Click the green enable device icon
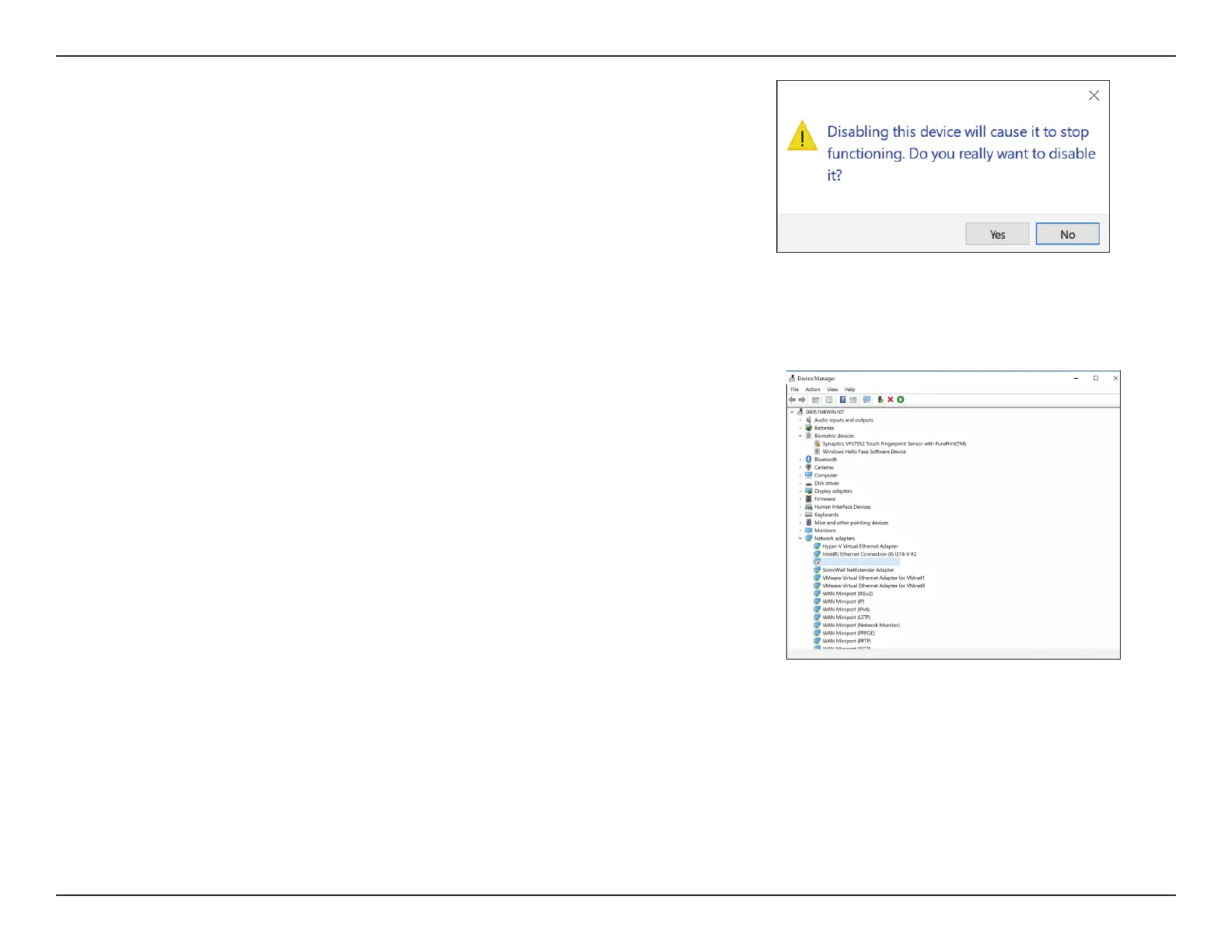This screenshot has height=952, width=1232. 901,400
